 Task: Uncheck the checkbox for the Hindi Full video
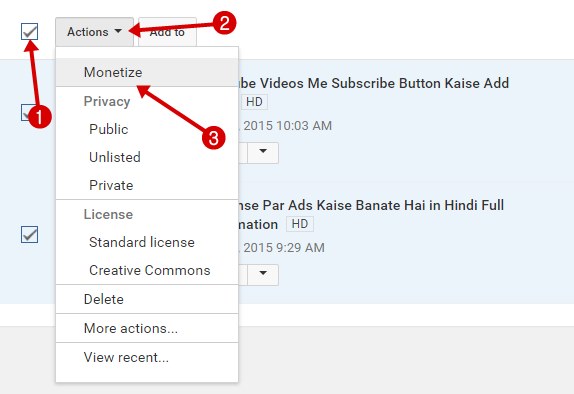29,234
